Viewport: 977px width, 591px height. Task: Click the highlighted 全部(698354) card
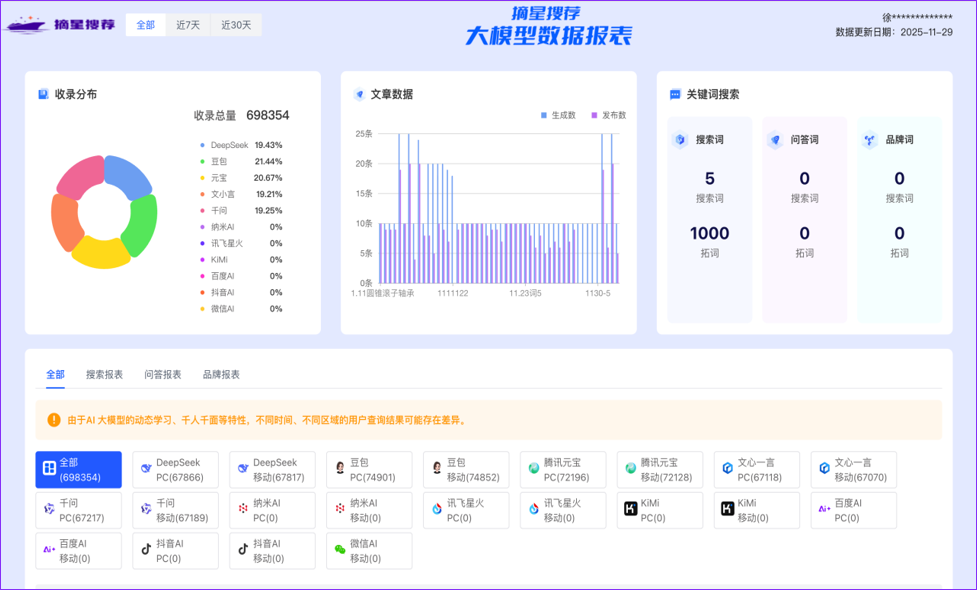79,470
